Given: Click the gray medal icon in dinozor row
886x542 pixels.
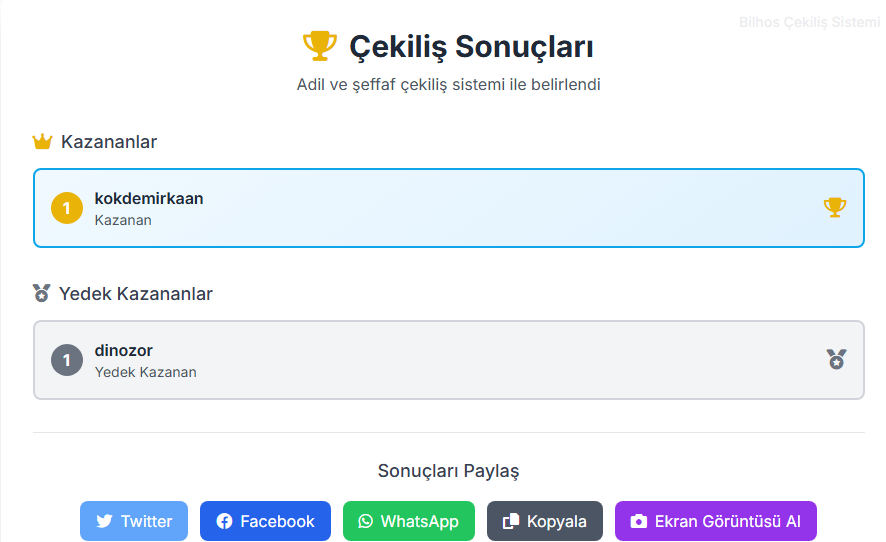Looking at the screenshot, I should coord(836,359).
